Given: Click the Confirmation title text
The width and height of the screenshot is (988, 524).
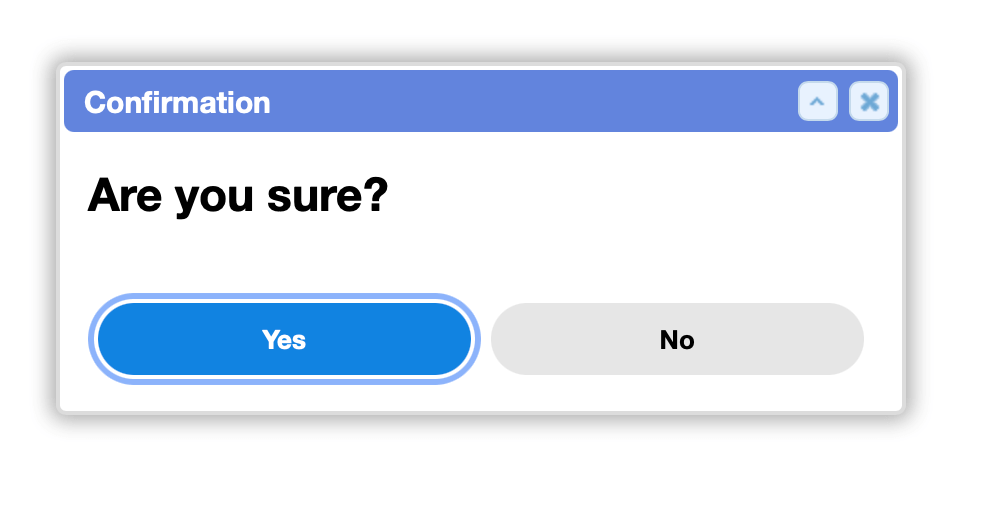Looking at the screenshot, I should pyautogui.click(x=177, y=103).
